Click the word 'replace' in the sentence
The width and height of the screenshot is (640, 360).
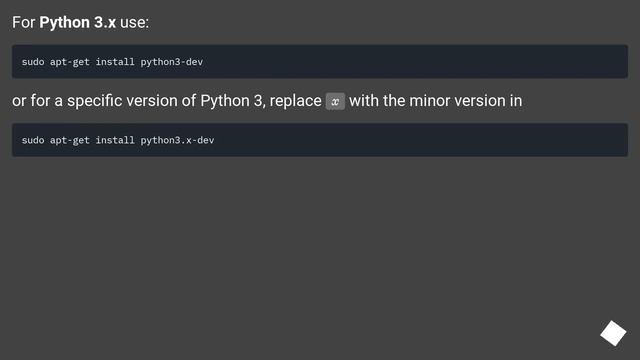coord(296,101)
